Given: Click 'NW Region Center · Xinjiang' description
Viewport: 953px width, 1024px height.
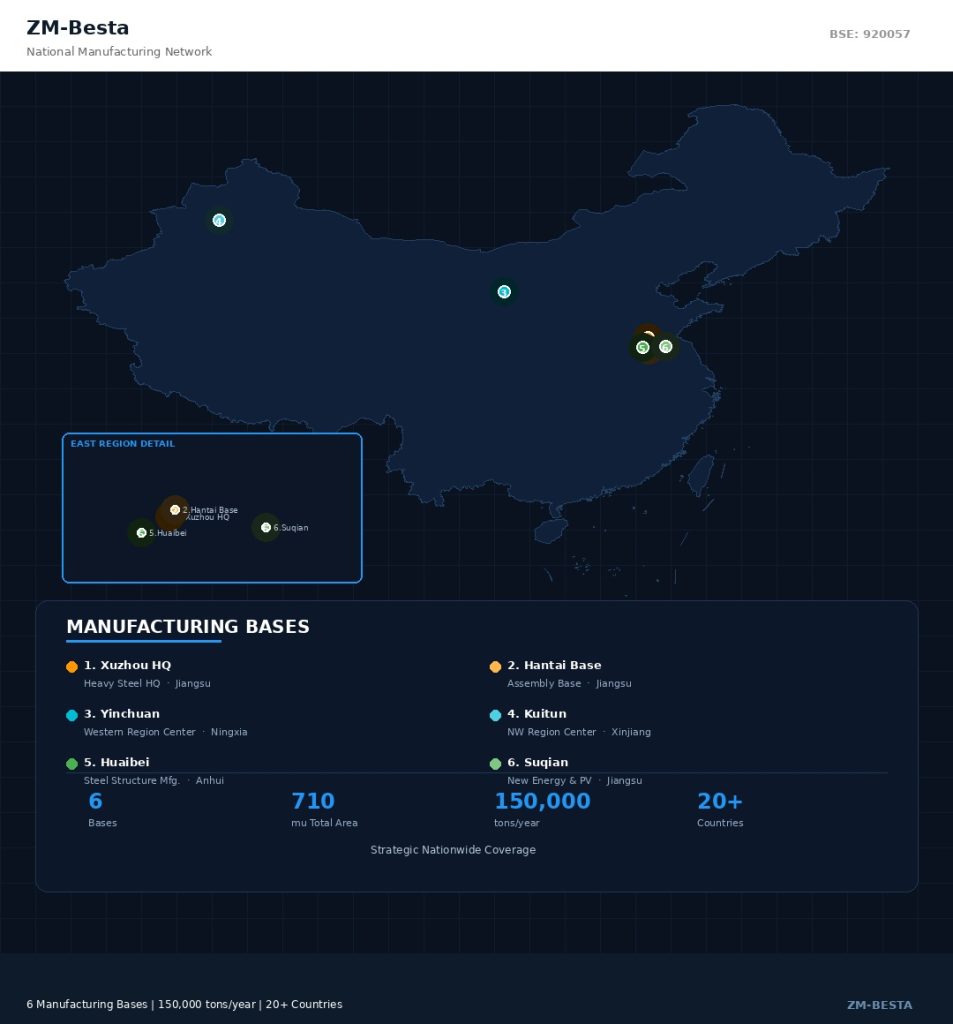Looking at the screenshot, I should click(x=579, y=732).
